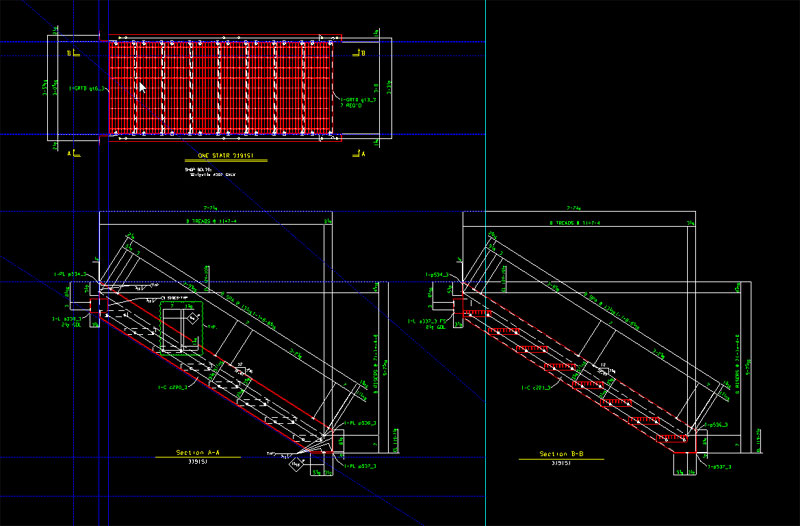Select section marker B at plan's upper-right
This screenshot has height=526, width=800.
(362, 53)
